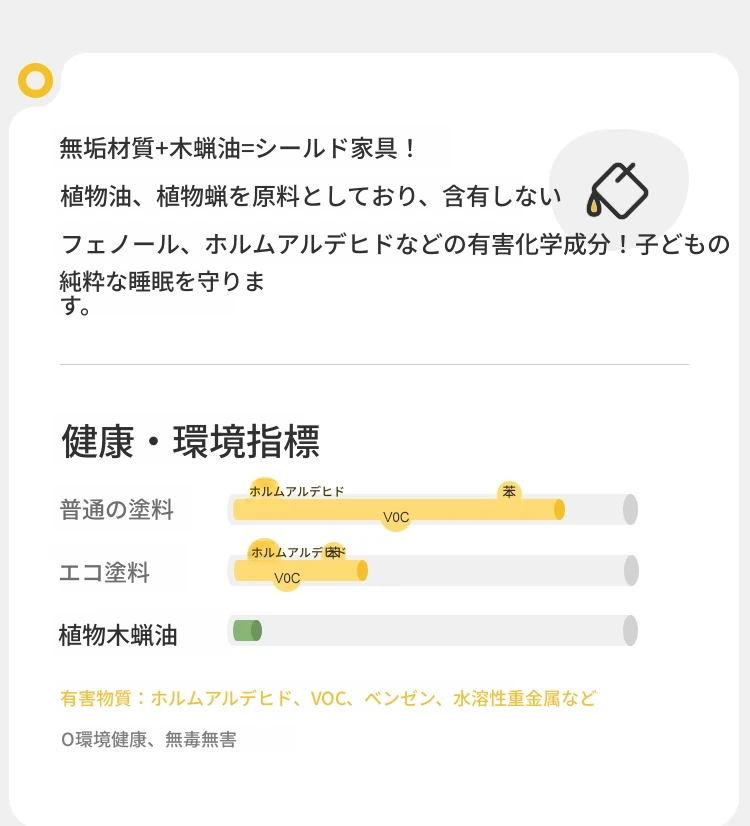Click the yellow 有害物質 description text
Image resolution: width=750 pixels, height=826 pixels.
tap(328, 699)
